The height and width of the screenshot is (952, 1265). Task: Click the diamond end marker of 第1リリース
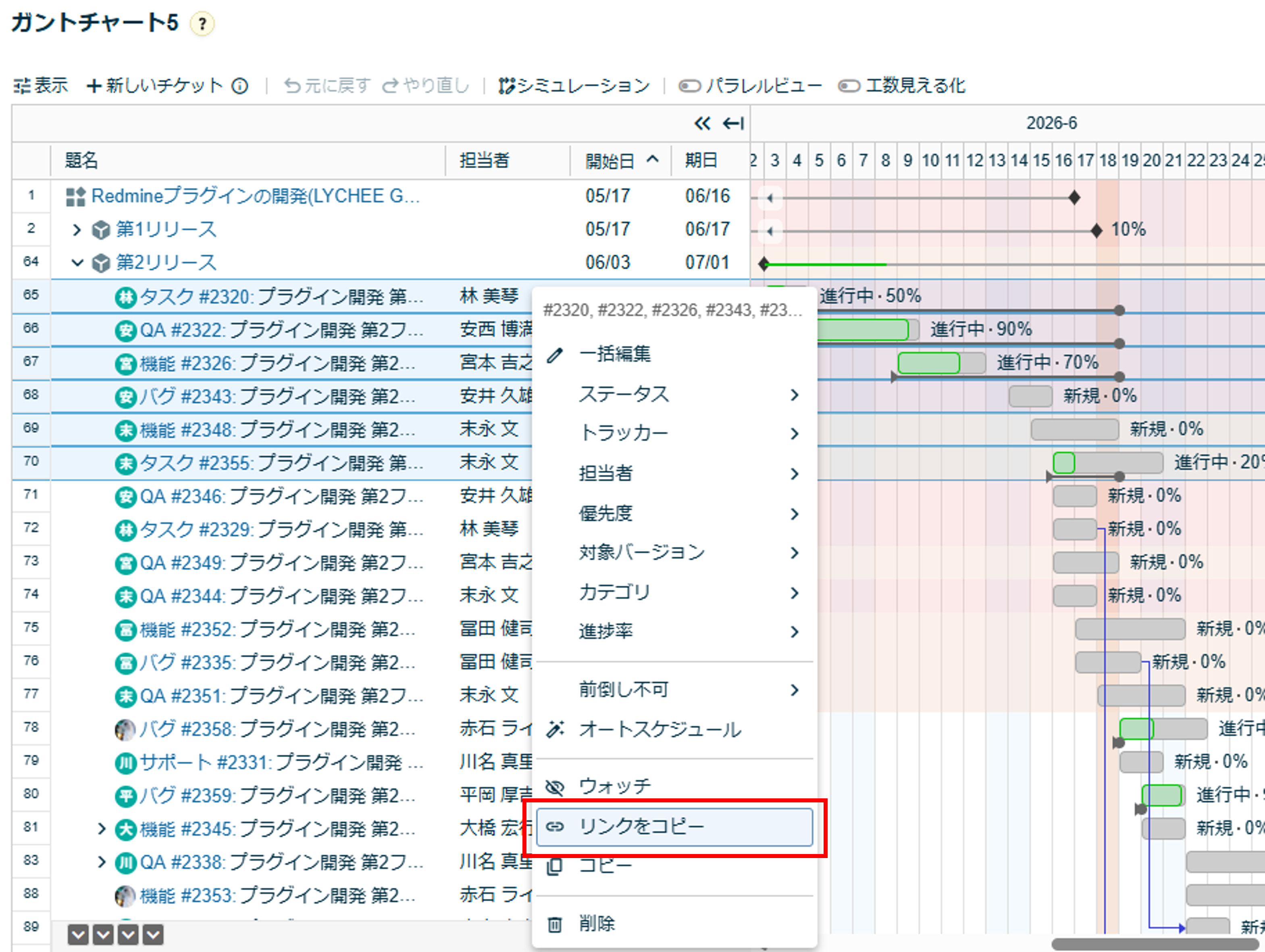click(1096, 231)
